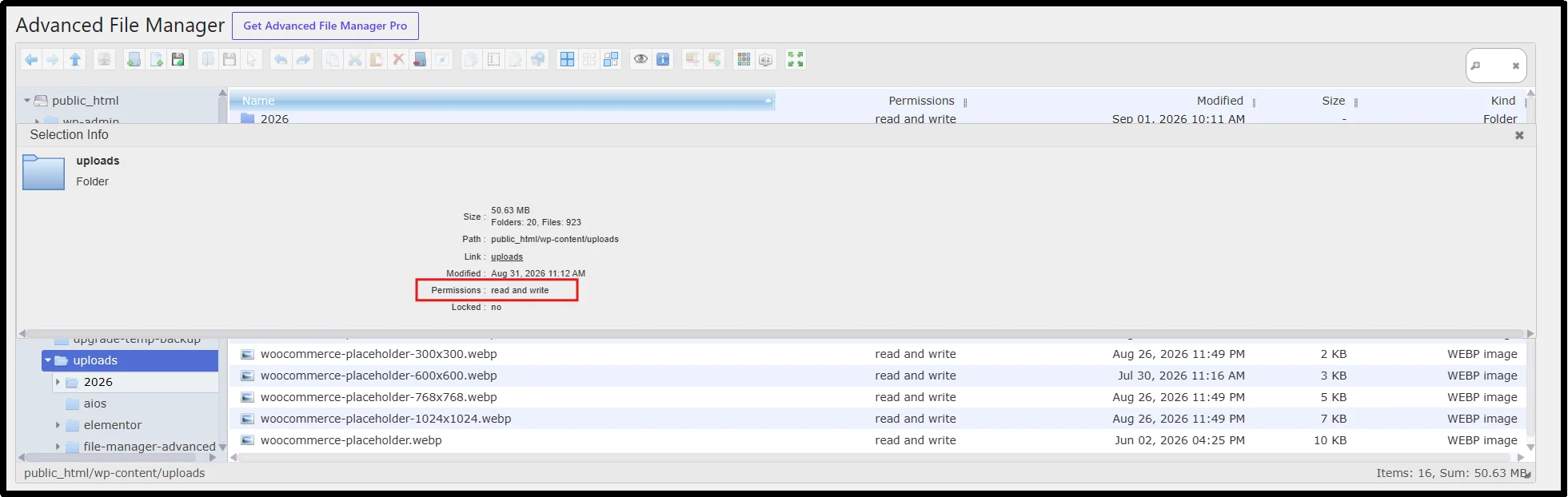This screenshot has width=1568, height=497.
Task: Select woocommerce-placeholder-600x600.webp file
Action: tap(877, 376)
